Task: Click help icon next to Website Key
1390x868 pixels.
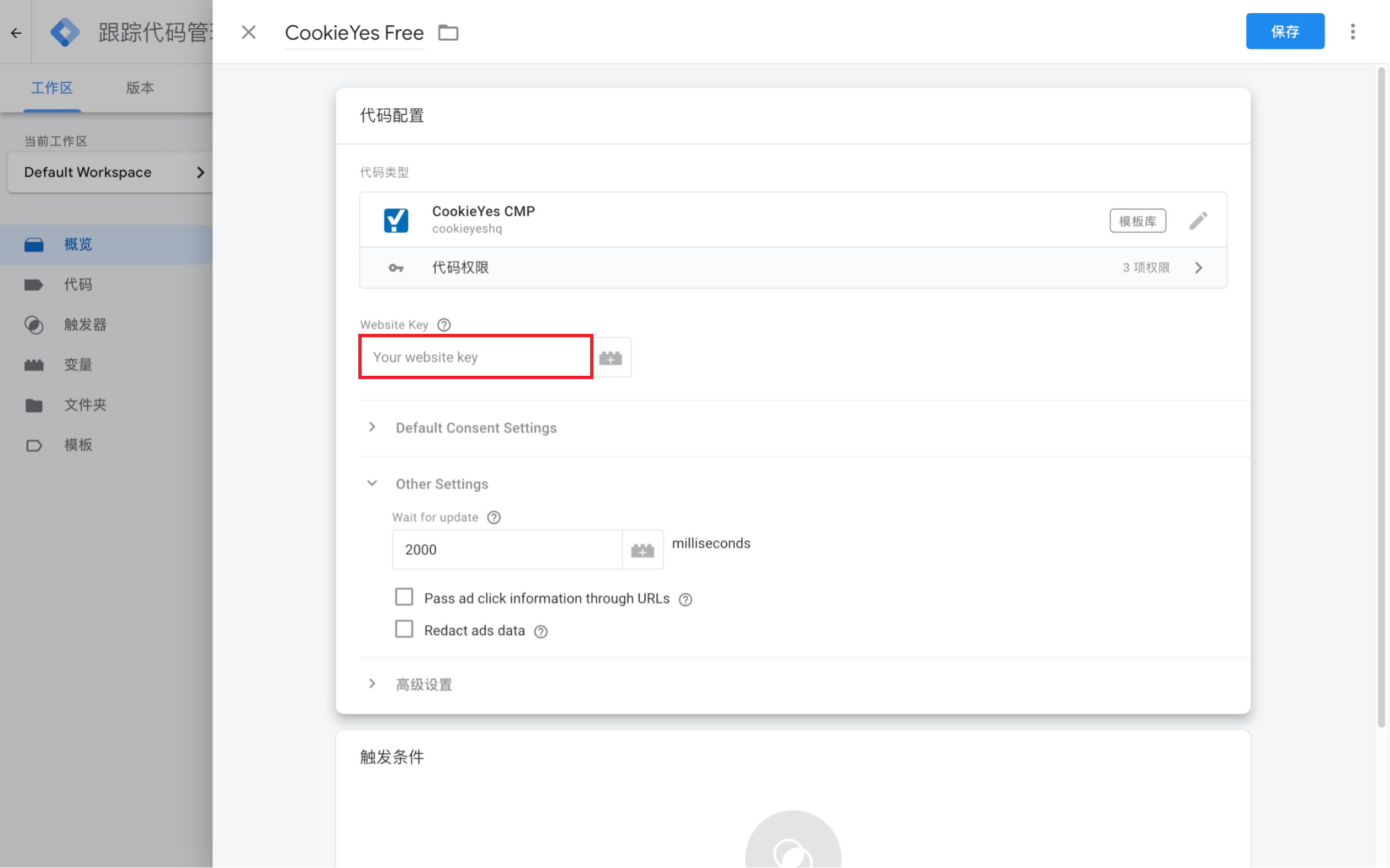Action: coord(444,325)
